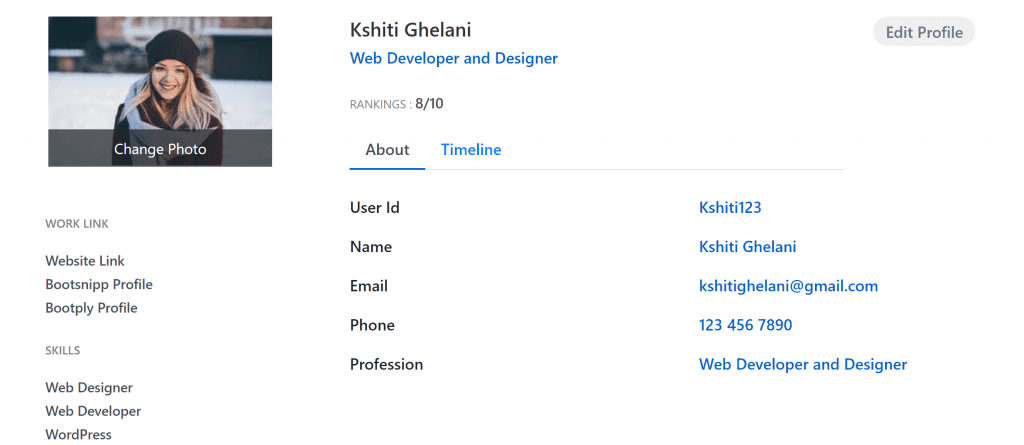Click the SKILLS section heading
1024x445 pixels.
click(x=63, y=351)
